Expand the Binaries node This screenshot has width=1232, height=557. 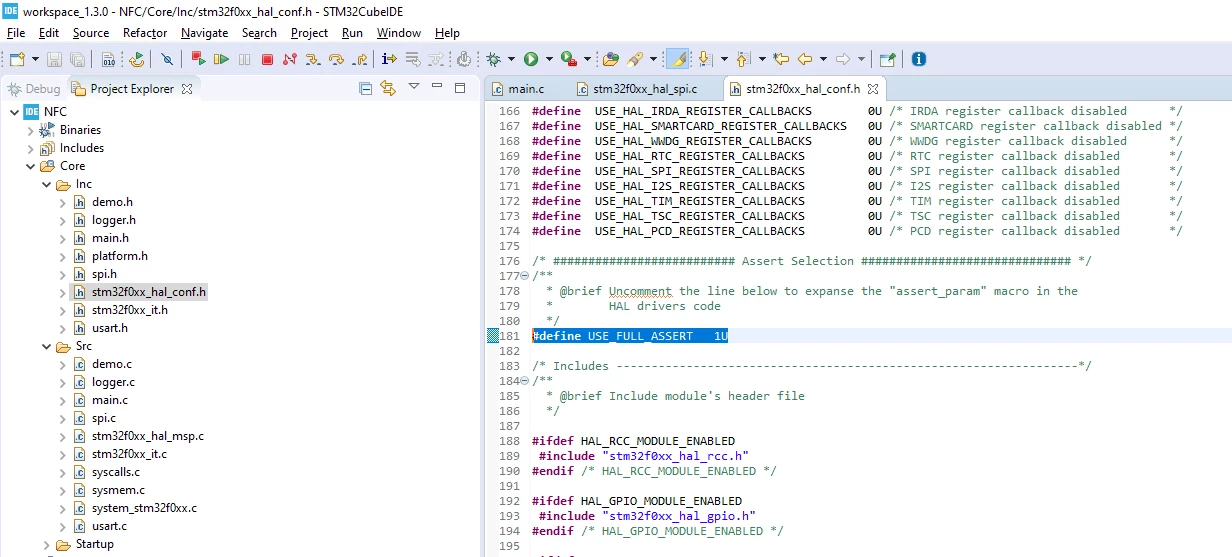pyautogui.click(x=30, y=130)
